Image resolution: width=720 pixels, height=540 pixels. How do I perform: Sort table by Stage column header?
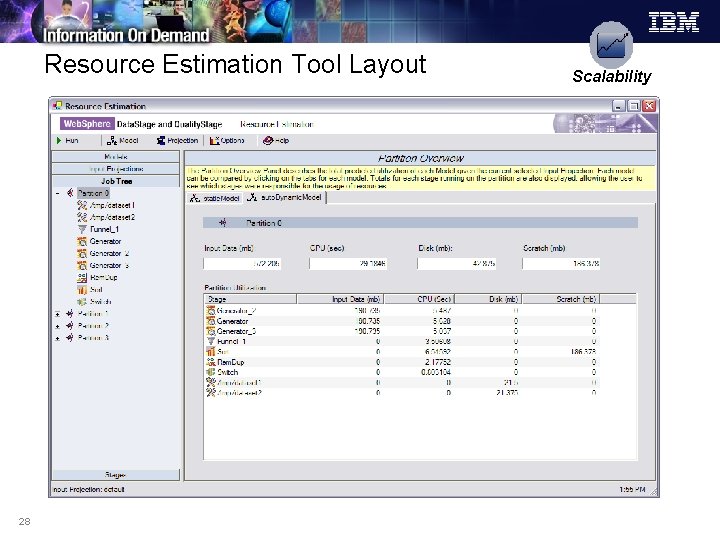coord(250,299)
